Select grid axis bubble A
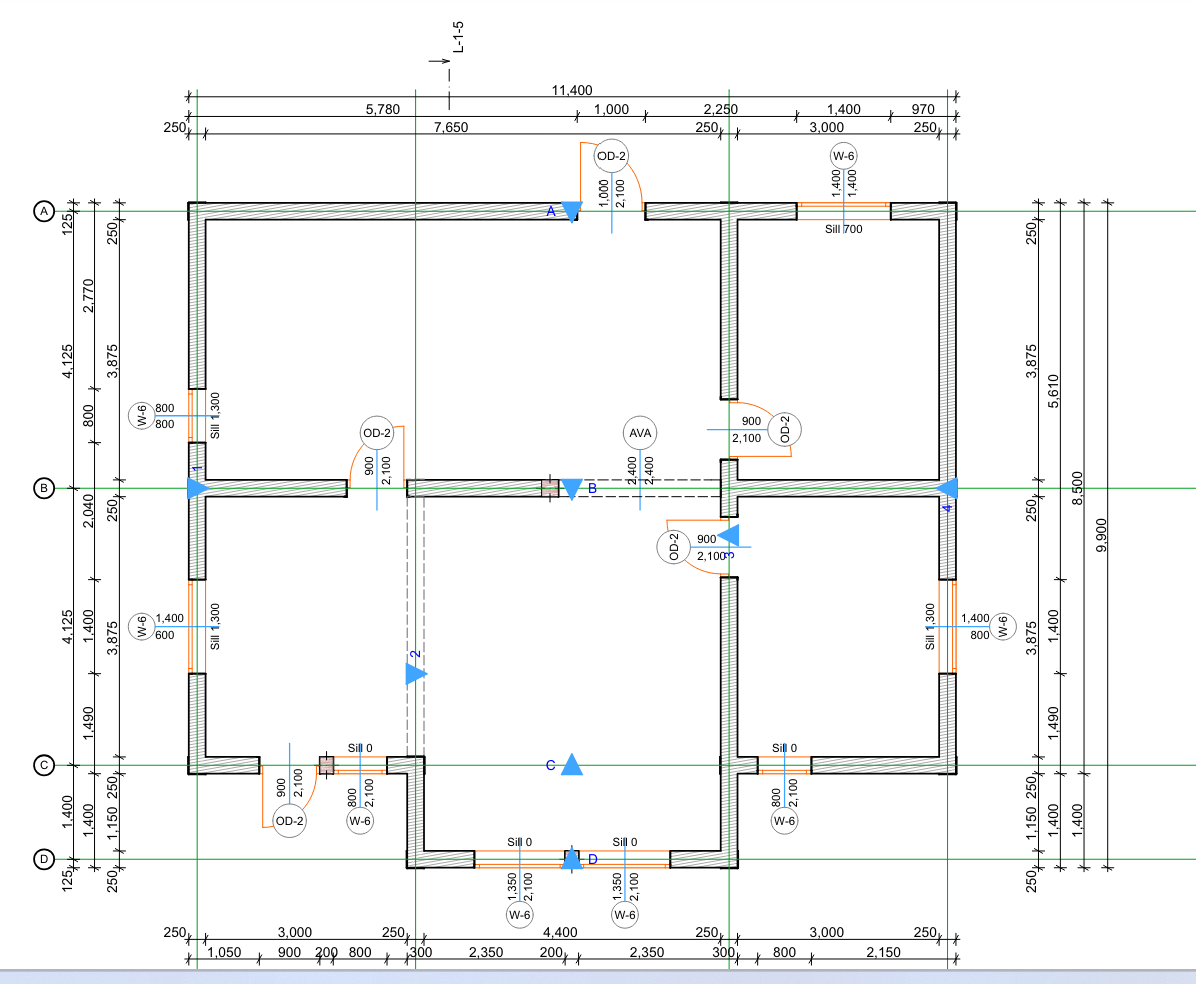The image size is (1196, 984). [43, 211]
